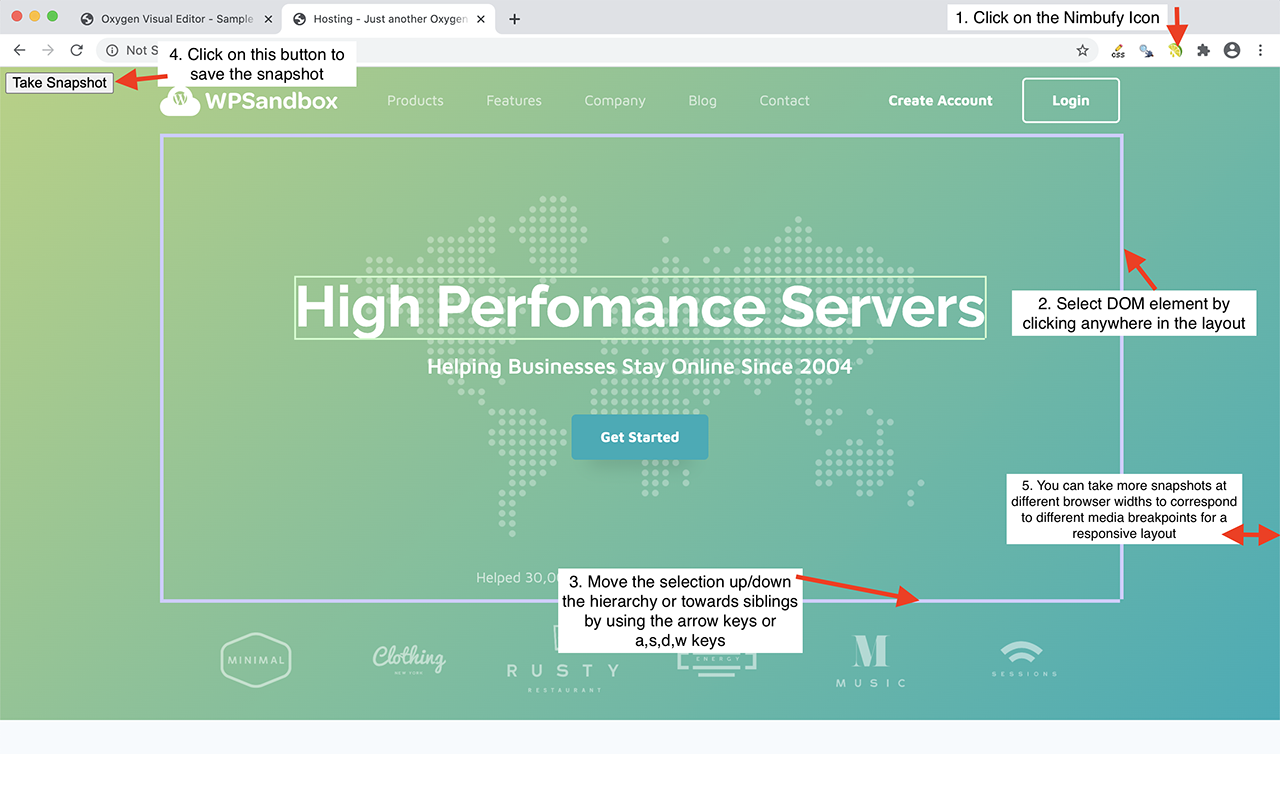The width and height of the screenshot is (1280, 800).
Task: Click the Chrome profile avatar icon
Action: pos(1231,50)
